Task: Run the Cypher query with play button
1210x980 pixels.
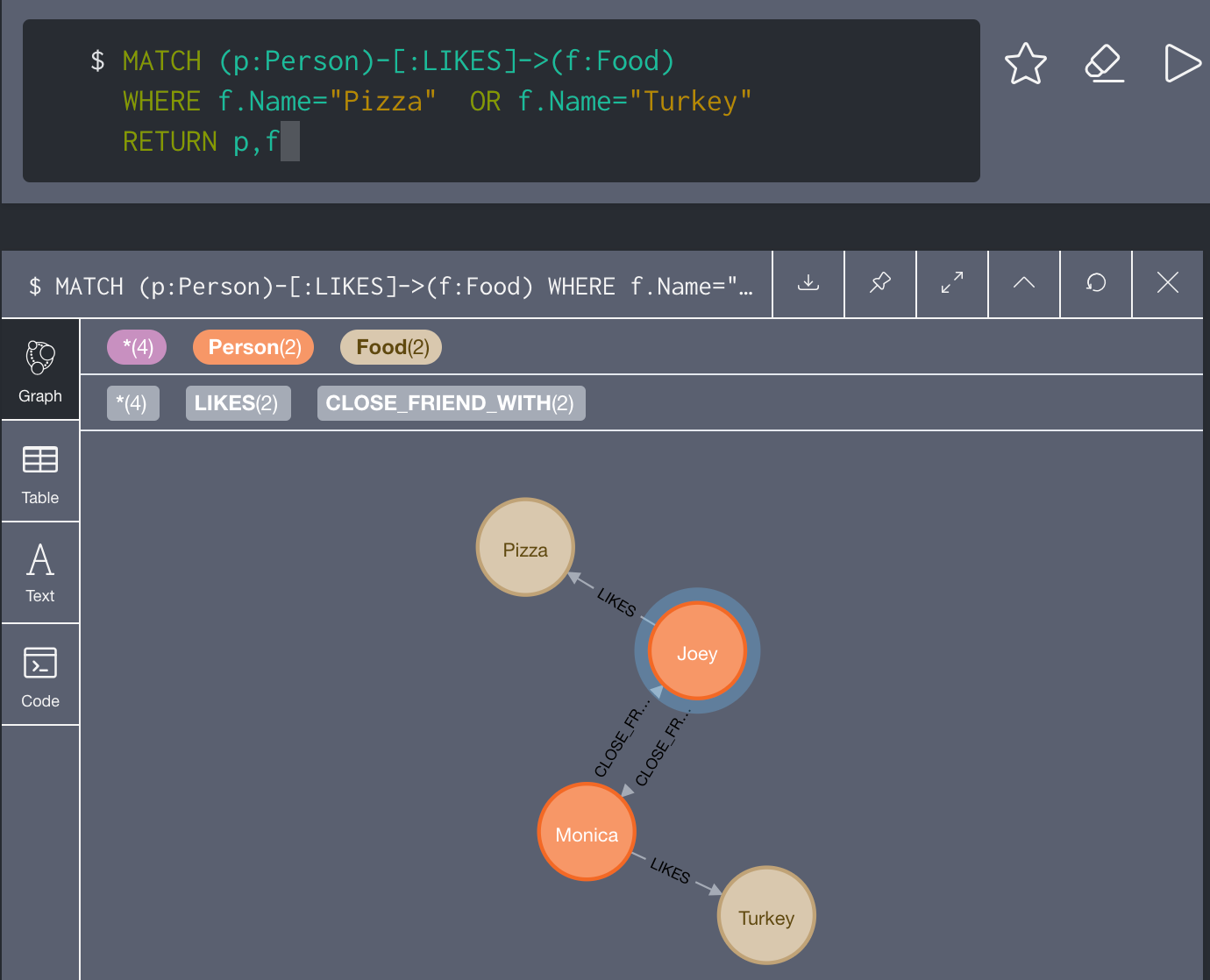Action: pyautogui.click(x=1182, y=63)
